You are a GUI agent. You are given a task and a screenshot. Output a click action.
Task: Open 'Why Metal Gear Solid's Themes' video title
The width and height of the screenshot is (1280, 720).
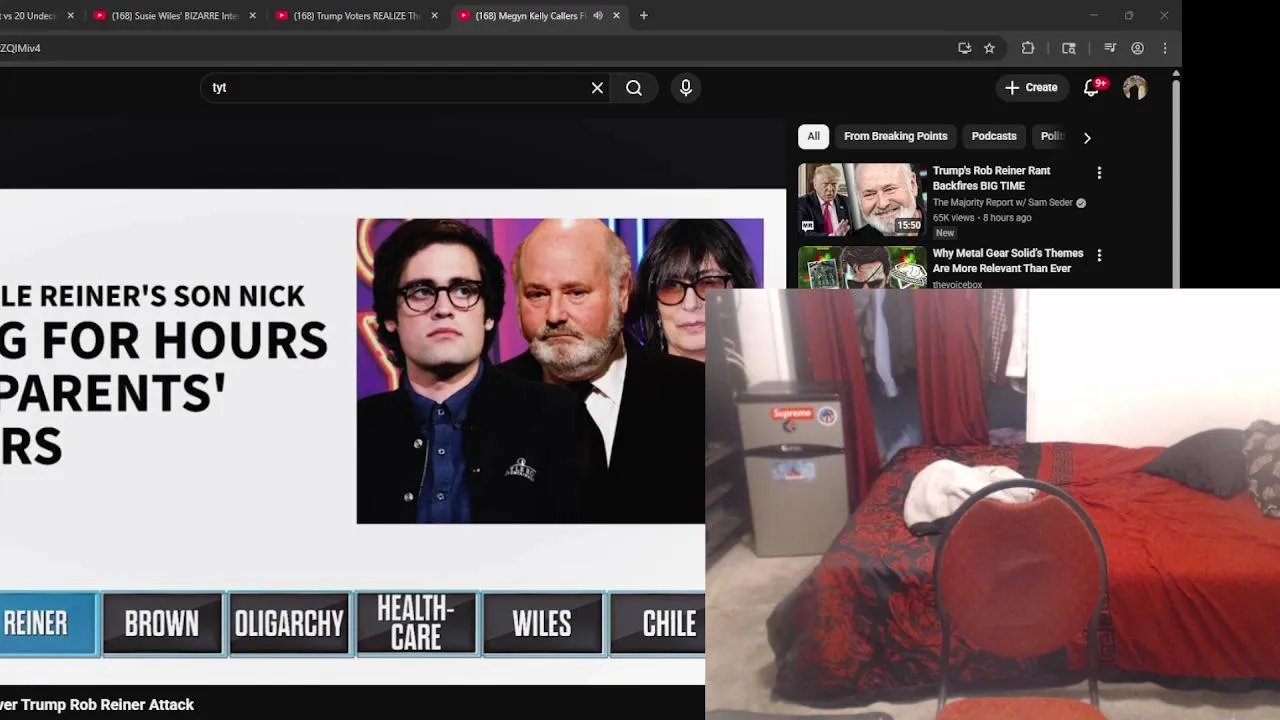coord(1007,261)
